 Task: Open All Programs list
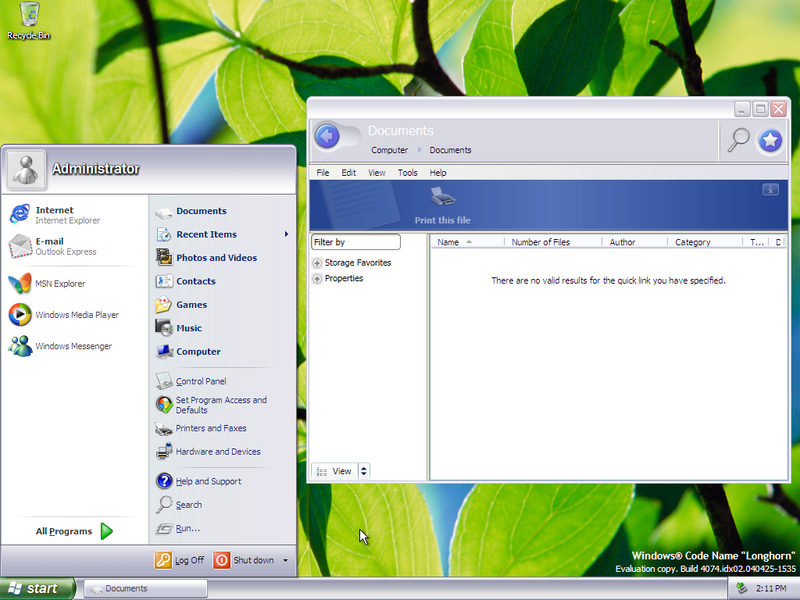click(73, 531)
